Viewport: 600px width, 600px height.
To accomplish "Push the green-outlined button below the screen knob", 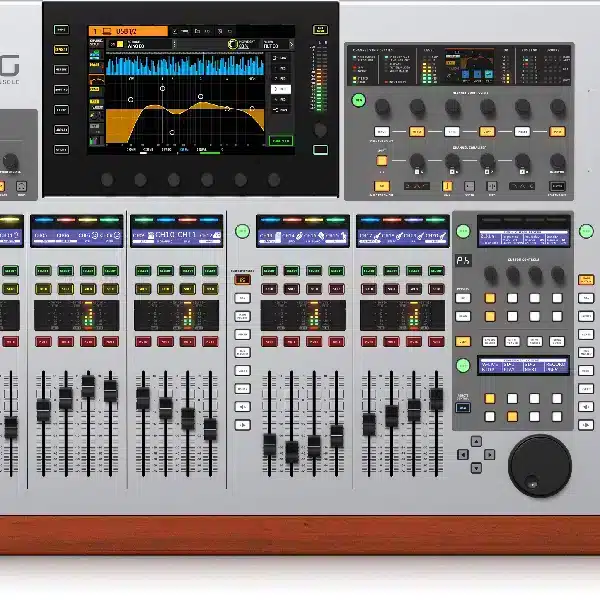I will pyautogui.click(x=320, y=150).
